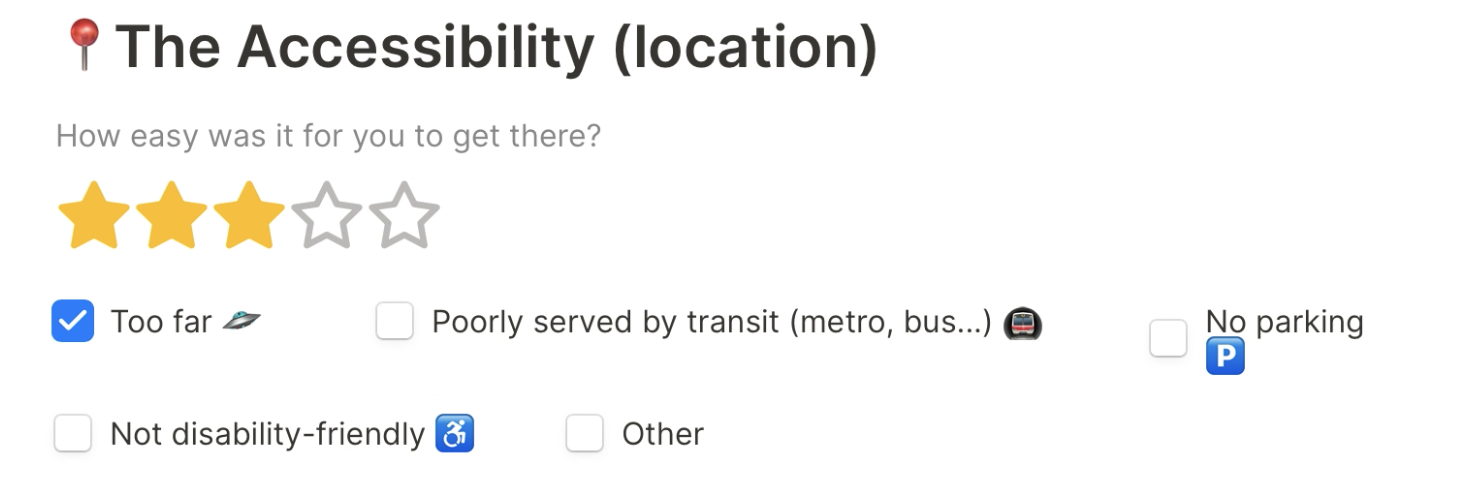Click the third filled star

coord(249,215)
